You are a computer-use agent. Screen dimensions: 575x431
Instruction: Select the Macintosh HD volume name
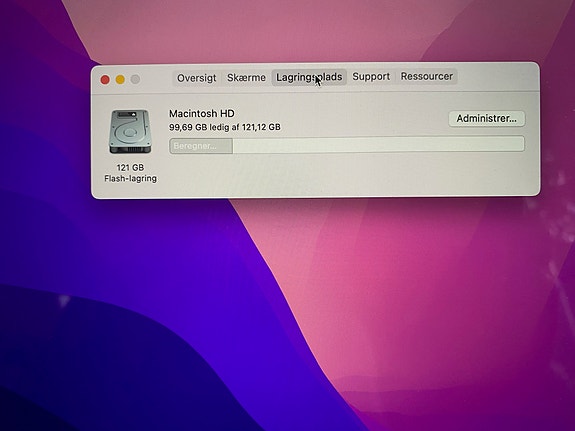pos(202,114)
